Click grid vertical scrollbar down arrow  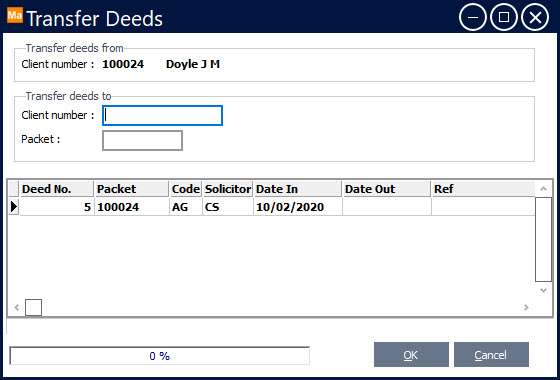[543, 290]
